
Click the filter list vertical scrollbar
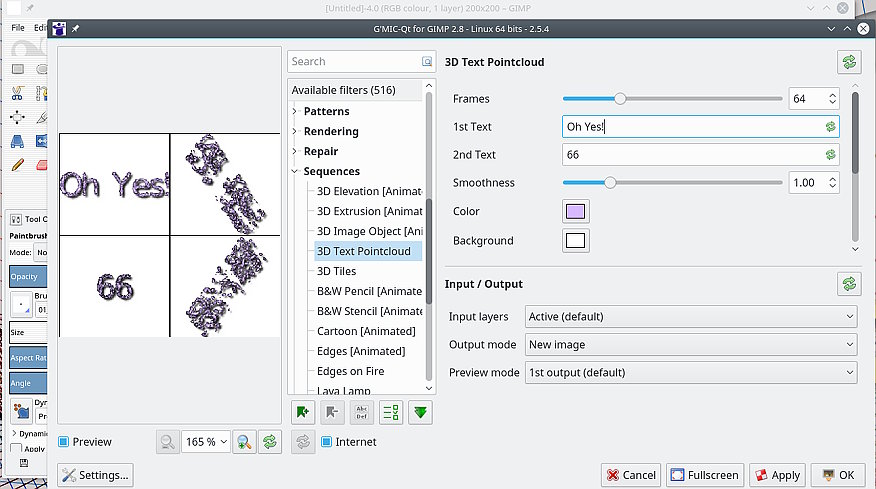(429, 251)
